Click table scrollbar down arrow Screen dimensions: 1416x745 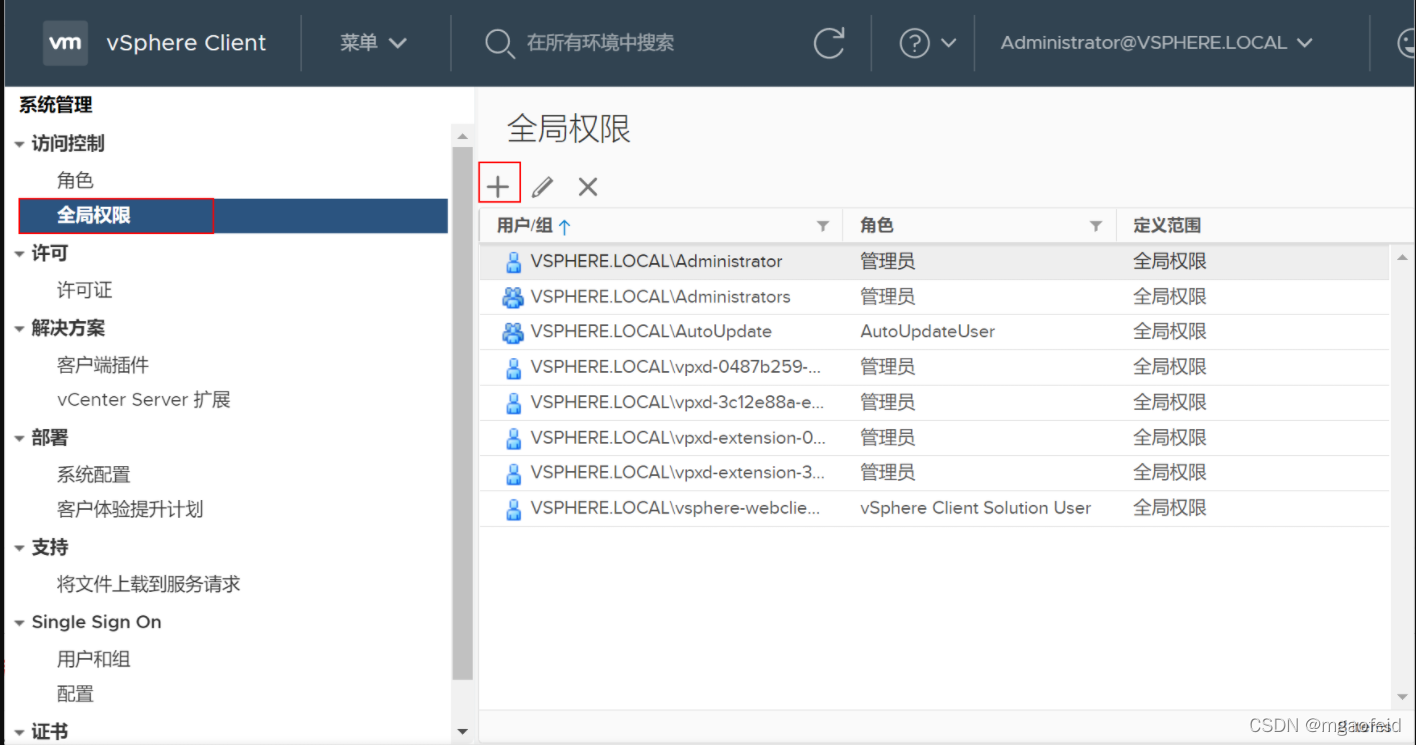(x=1401, y=697)
